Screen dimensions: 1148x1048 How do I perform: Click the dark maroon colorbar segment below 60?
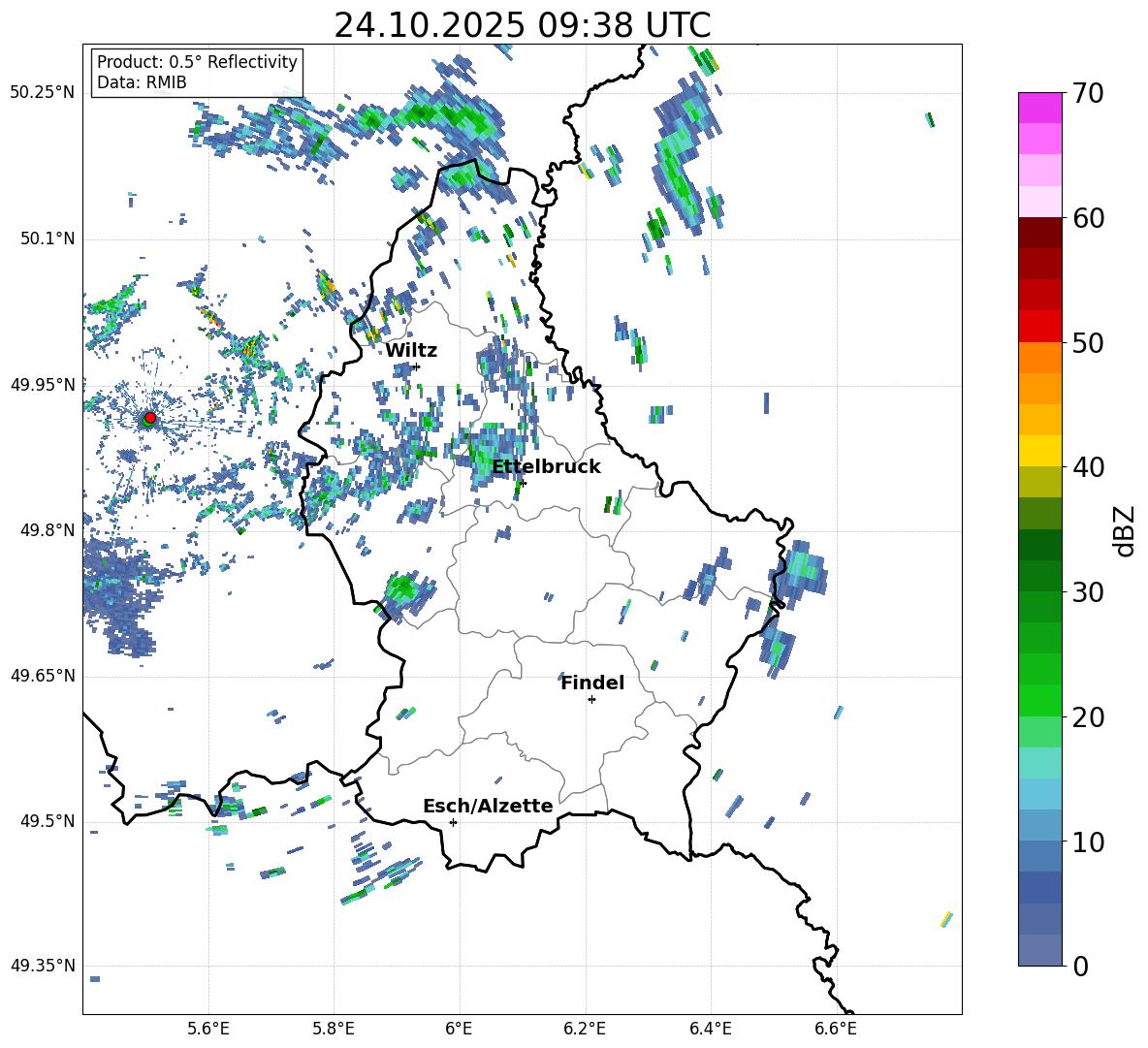point(1039,233)
